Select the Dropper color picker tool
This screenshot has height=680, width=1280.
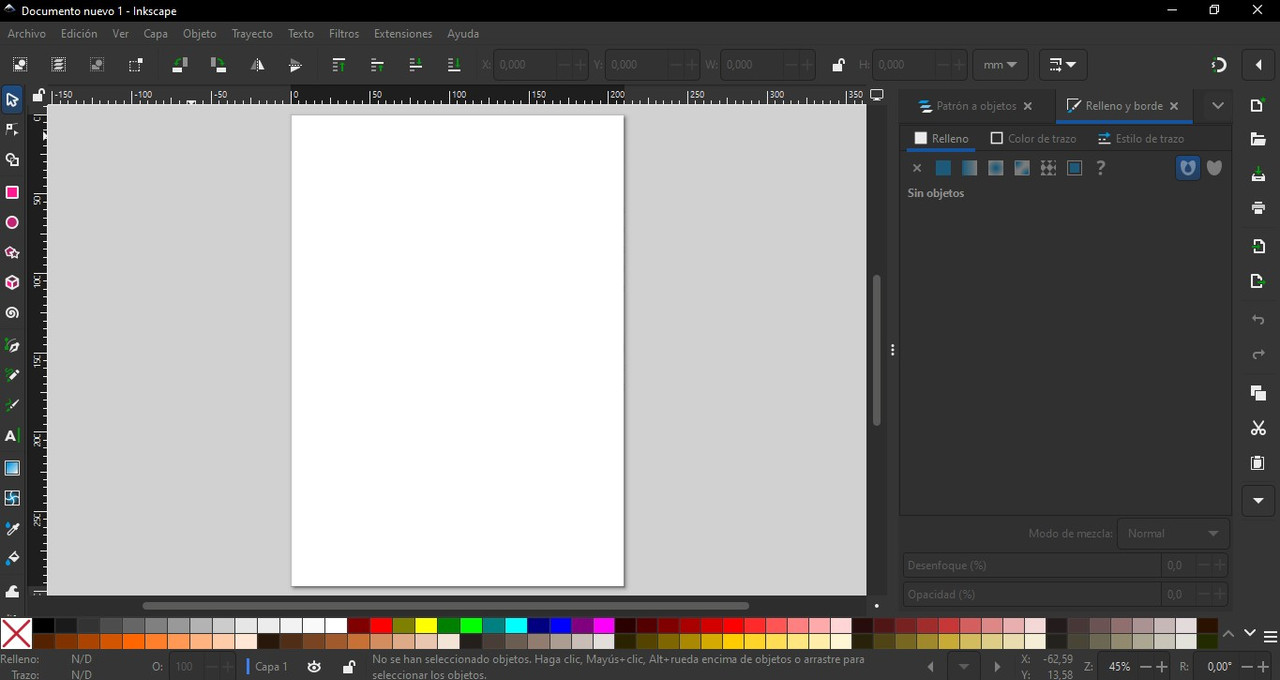[x=12, y=528]
